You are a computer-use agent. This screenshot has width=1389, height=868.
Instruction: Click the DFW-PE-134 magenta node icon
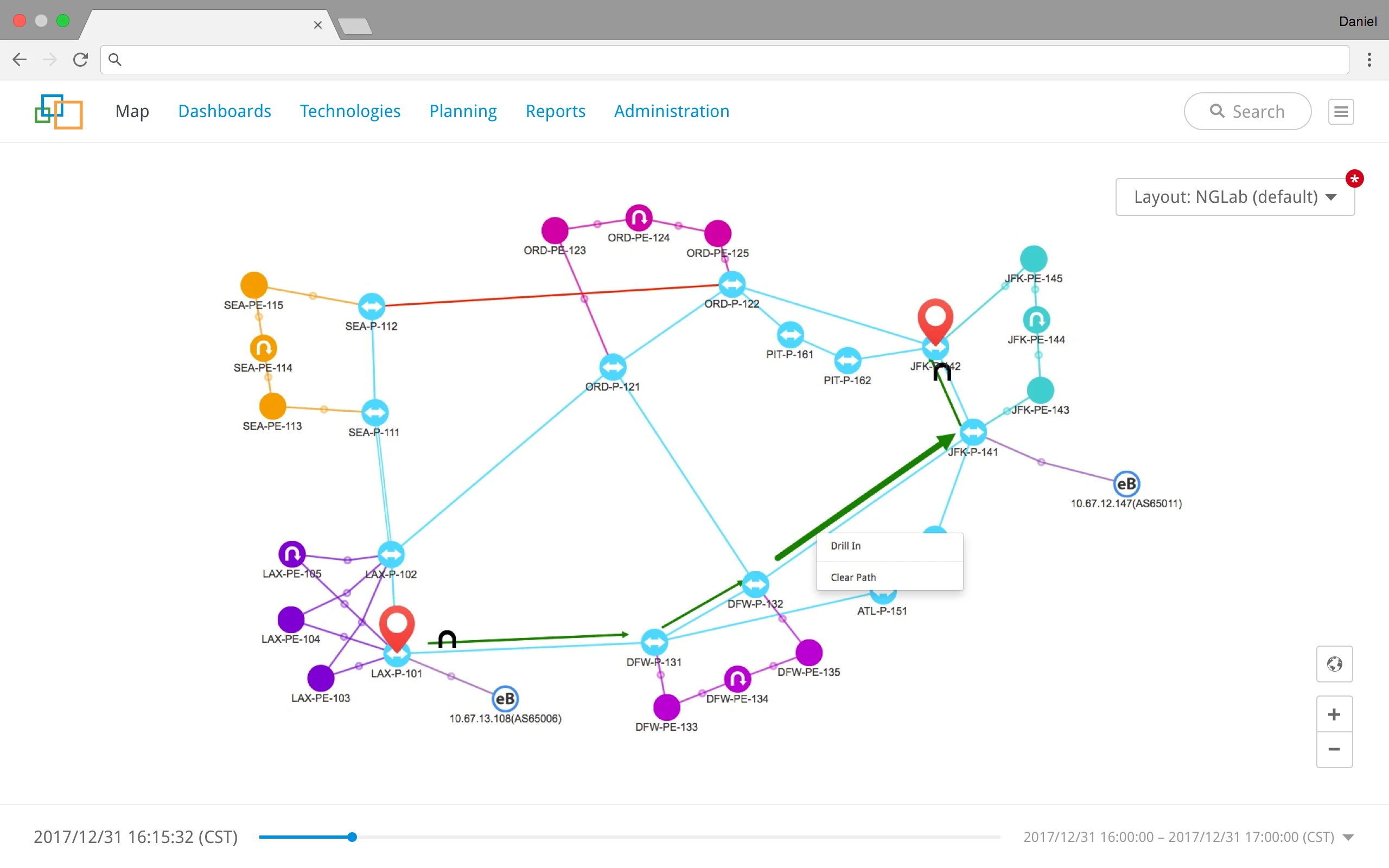coord(737,679)
